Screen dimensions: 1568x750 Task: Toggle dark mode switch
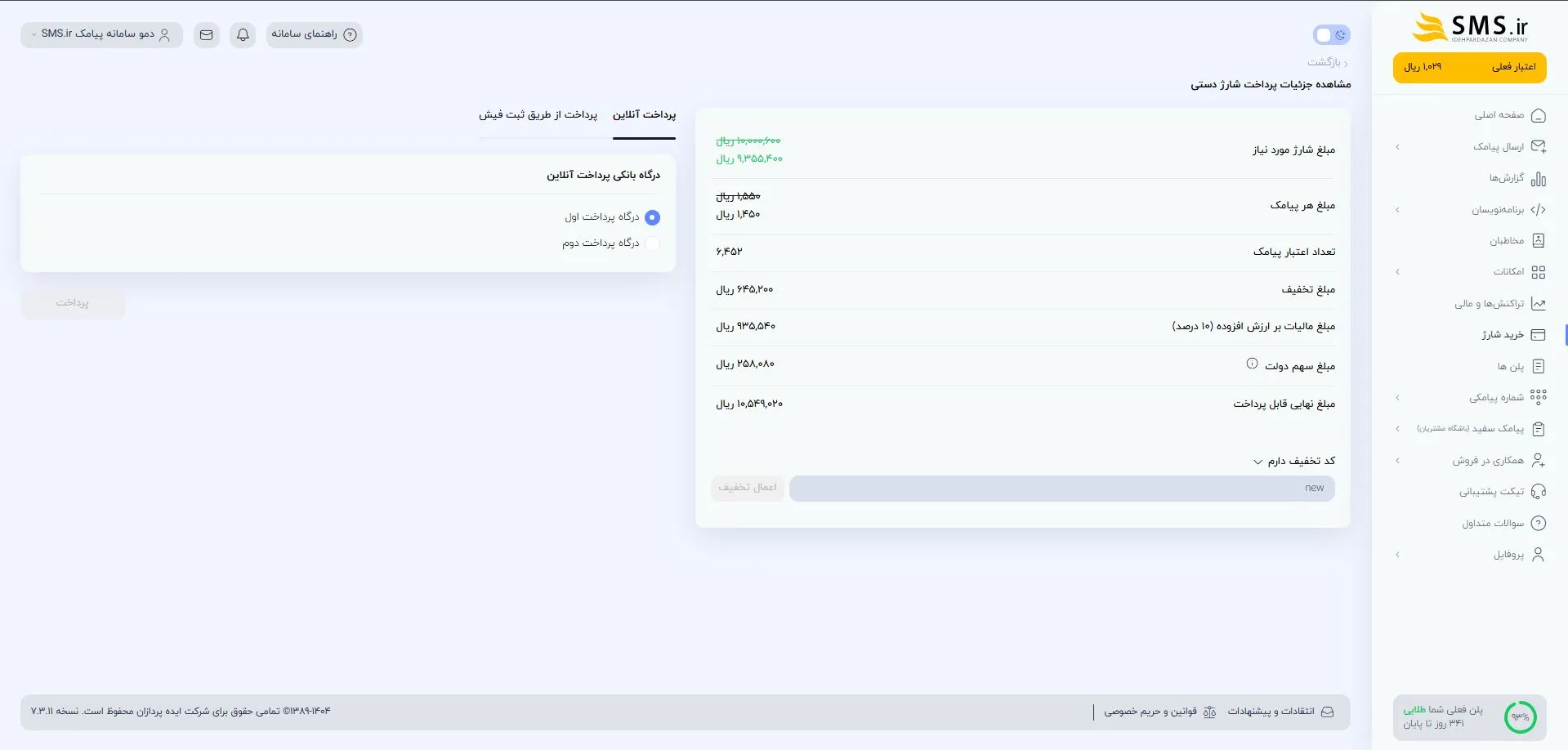click(x=1332, y=34)
